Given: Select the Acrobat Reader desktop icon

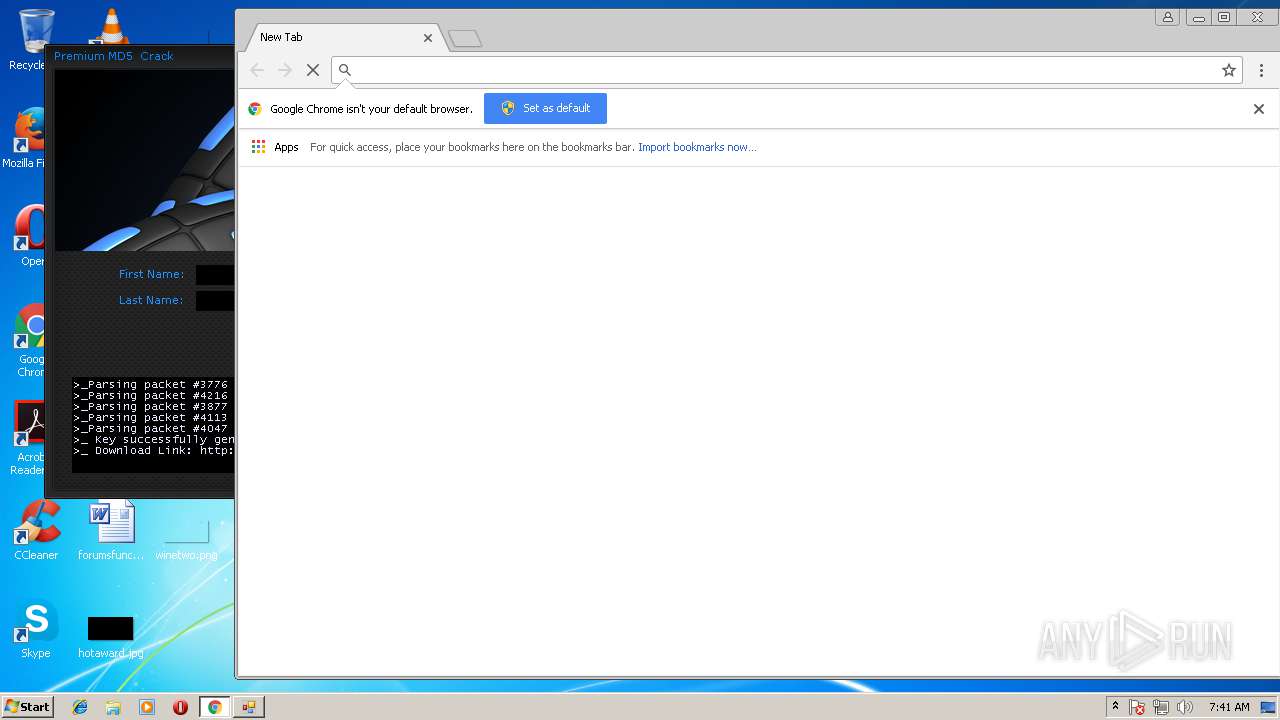Looking at the screenshot, I should (x=29, y=438).
